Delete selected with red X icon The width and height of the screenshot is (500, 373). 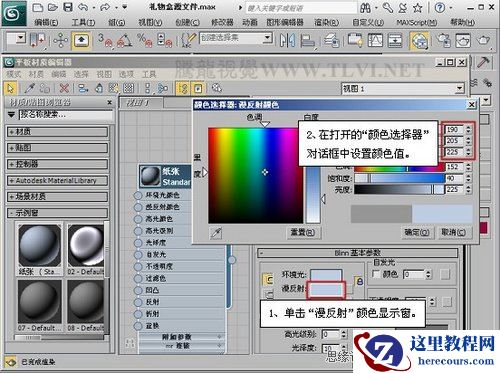tap(64, 88)
